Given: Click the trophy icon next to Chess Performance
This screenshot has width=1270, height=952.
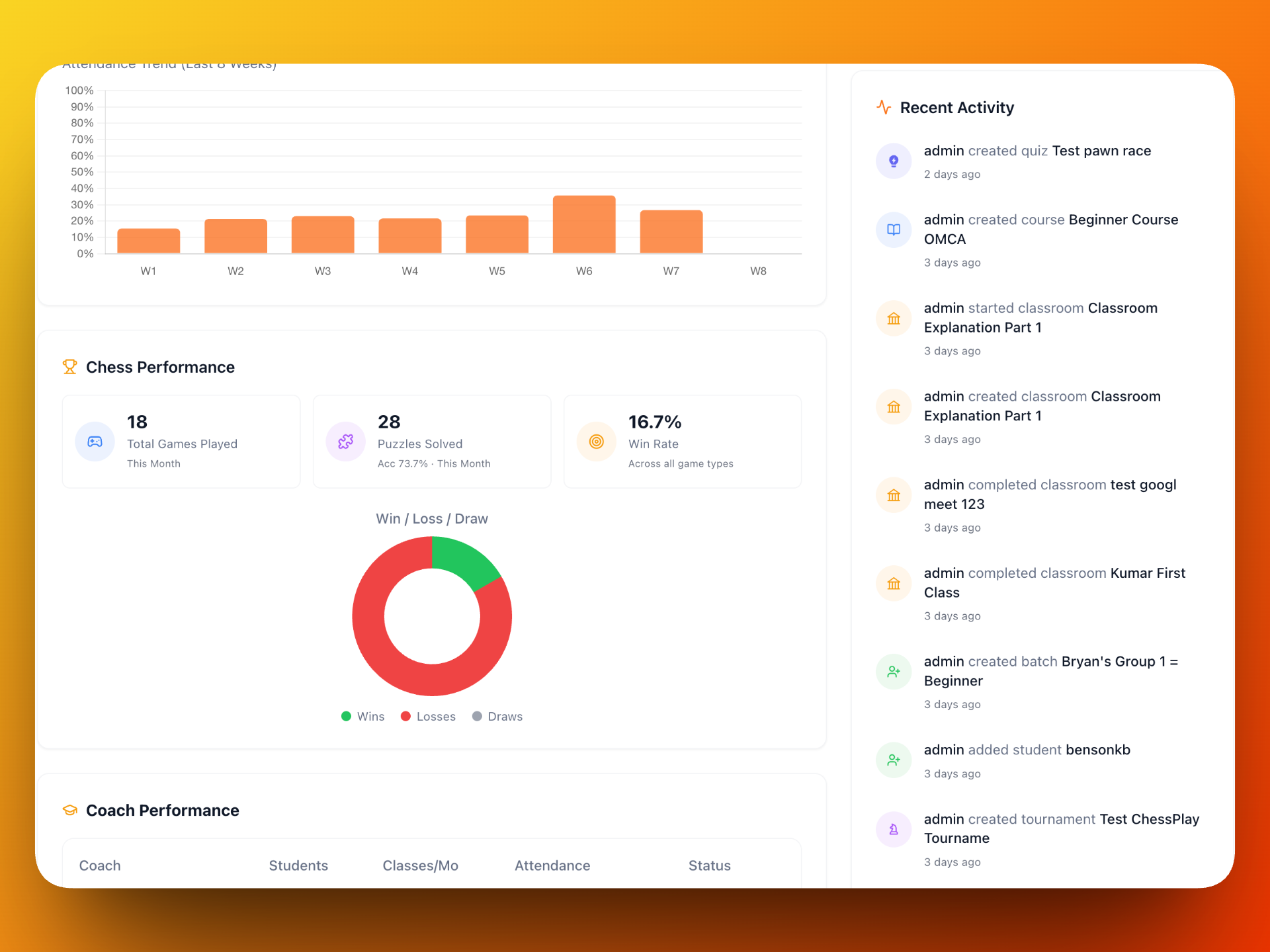Looking at the screenshot, I should click(x=69, y=367).
